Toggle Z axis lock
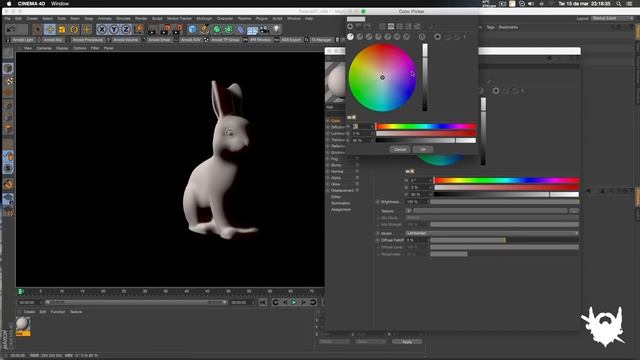 (126, 29)
